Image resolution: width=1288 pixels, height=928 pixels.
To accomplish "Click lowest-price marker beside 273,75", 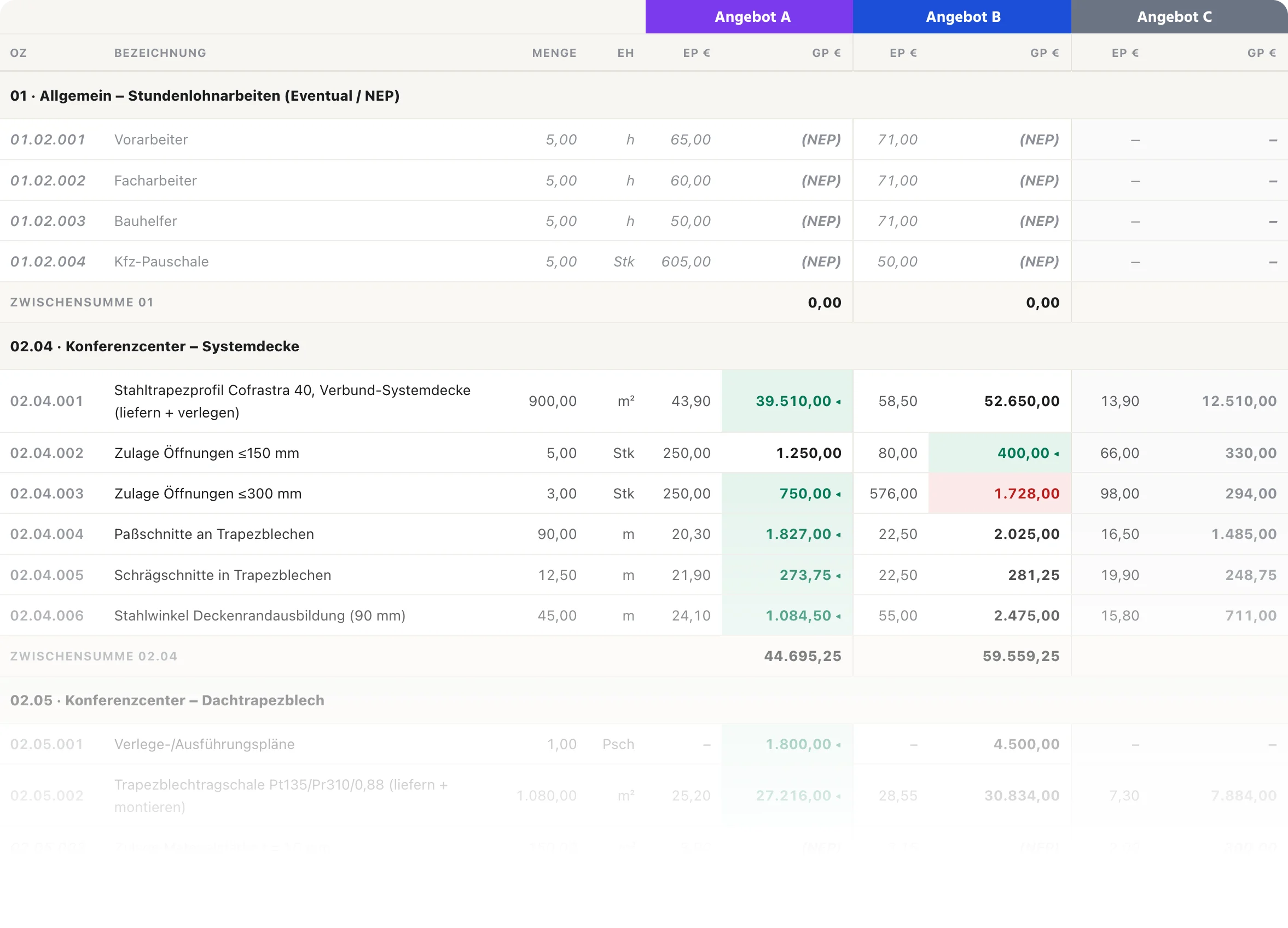I will pyautogui.click(x=838, y=576).
